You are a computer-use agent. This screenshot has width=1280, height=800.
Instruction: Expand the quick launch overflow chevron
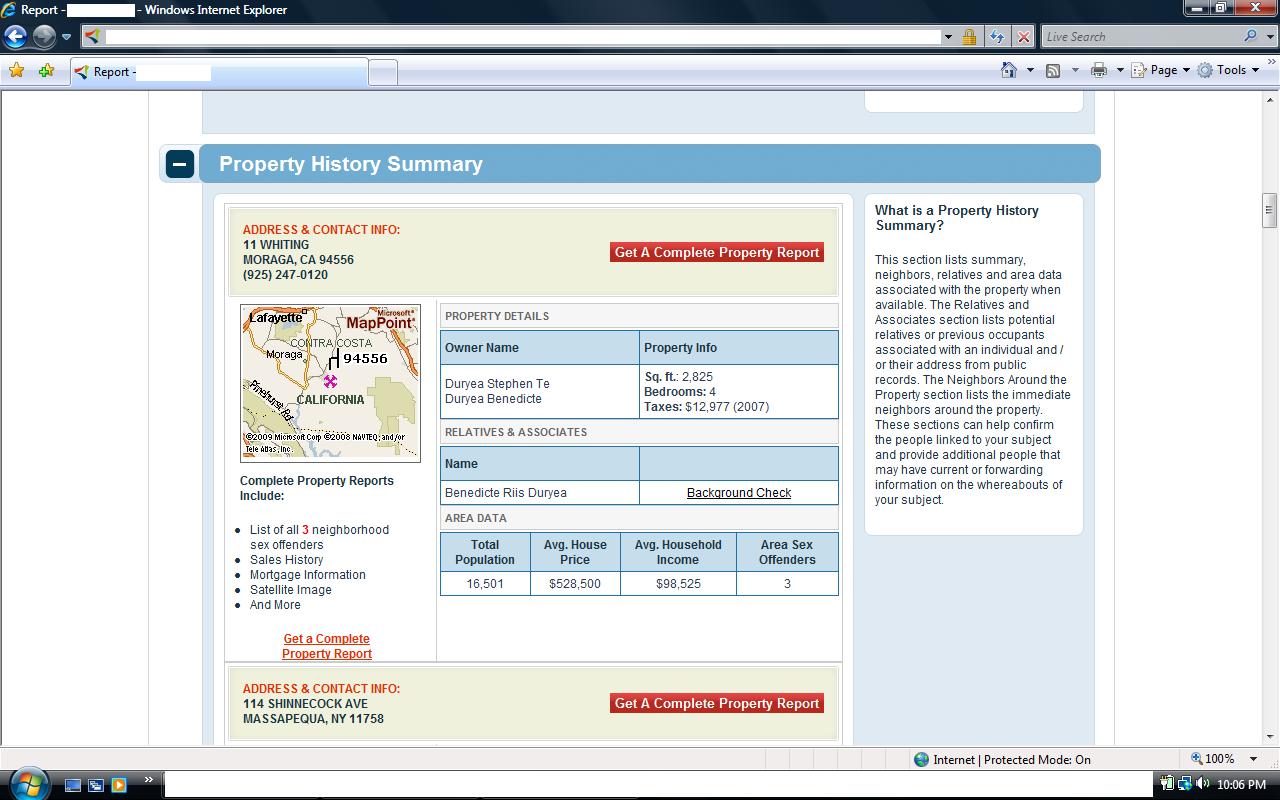pyautogui.click(x=148, y=780)
